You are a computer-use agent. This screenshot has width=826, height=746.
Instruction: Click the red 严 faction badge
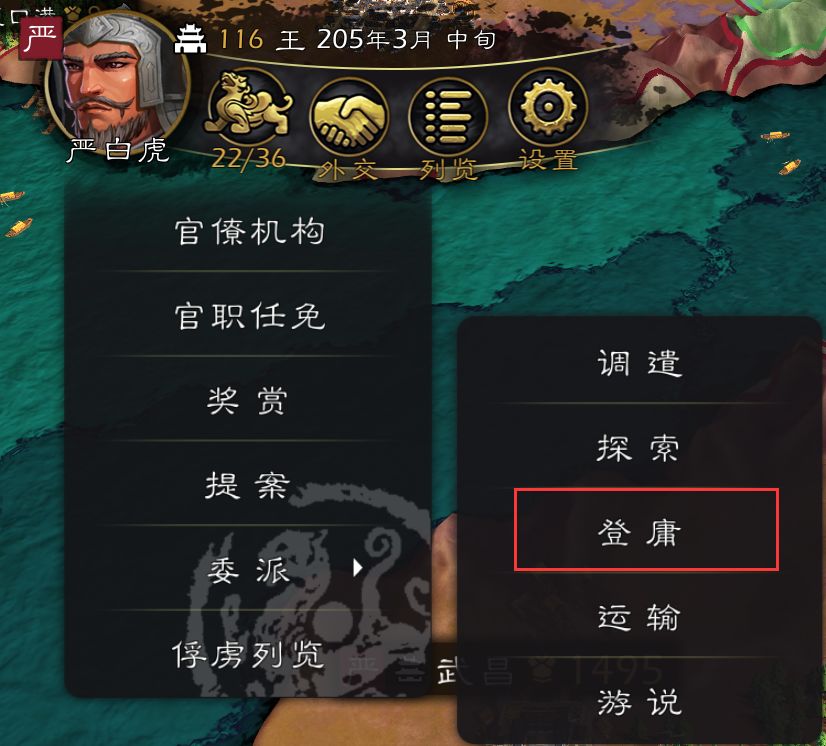pyautogui.click(x=41, y=38)
